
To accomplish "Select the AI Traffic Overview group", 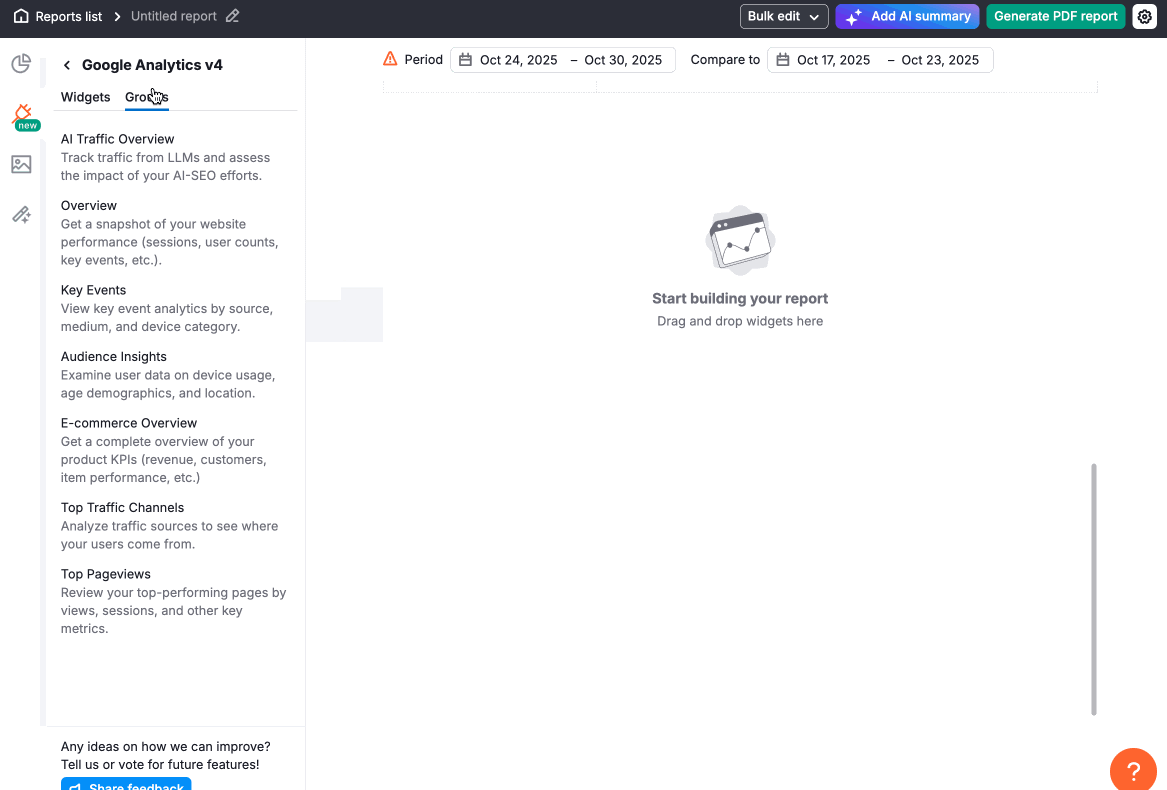I will pos(117,139).
